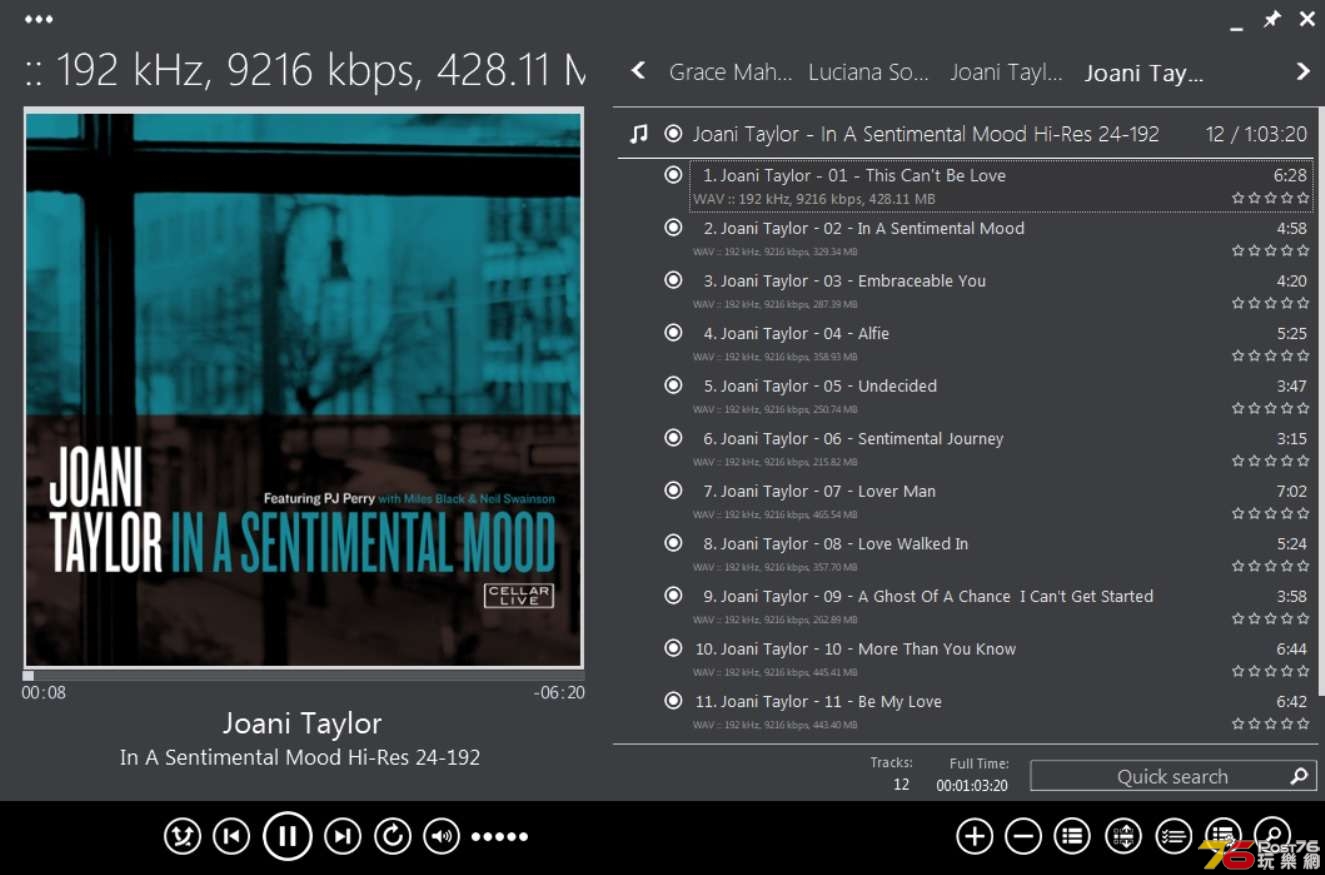Toggle check mark for Lover Man

[x=674, y=490]
